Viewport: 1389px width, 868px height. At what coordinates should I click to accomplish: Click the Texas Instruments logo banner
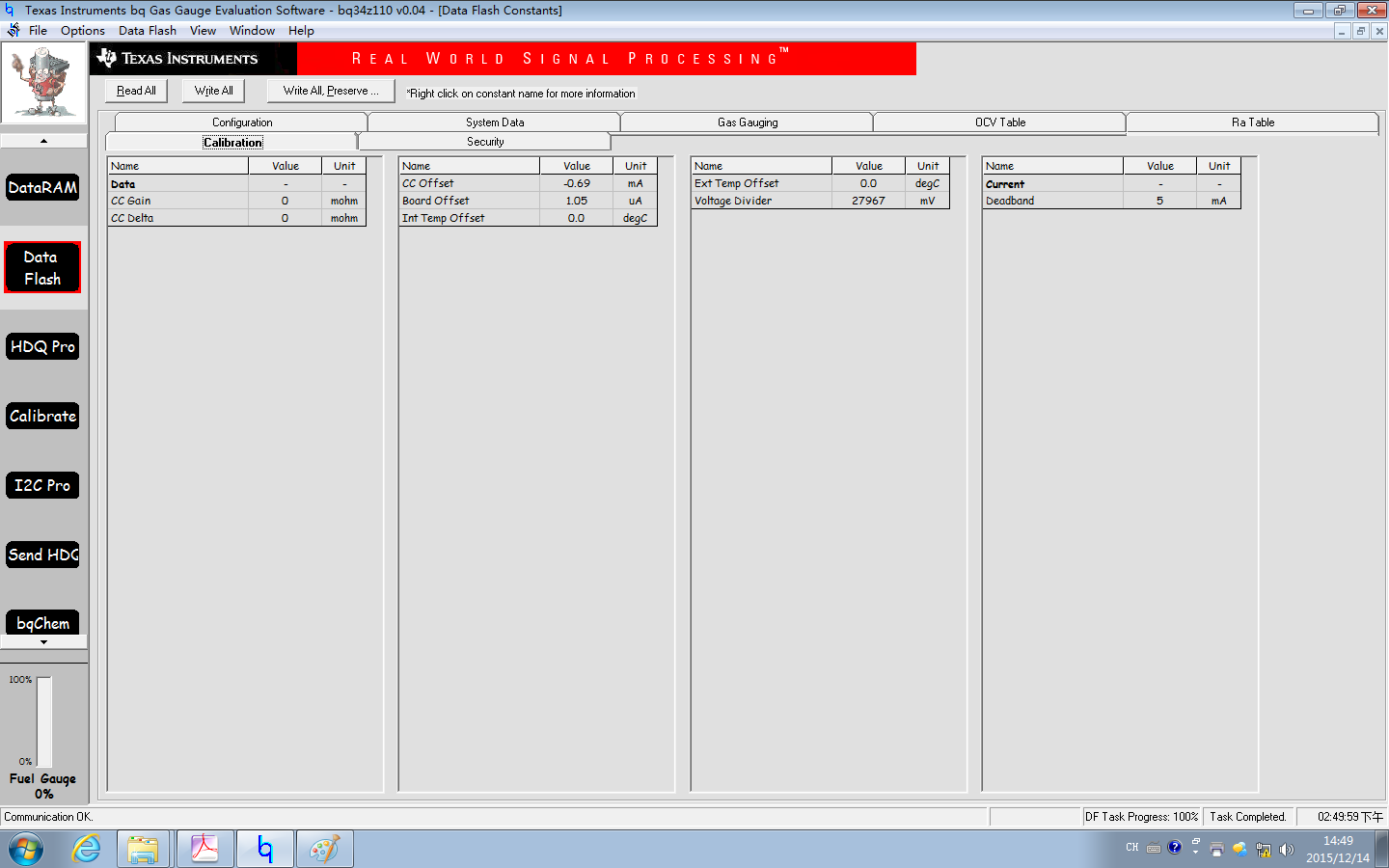tap(194, 59)
